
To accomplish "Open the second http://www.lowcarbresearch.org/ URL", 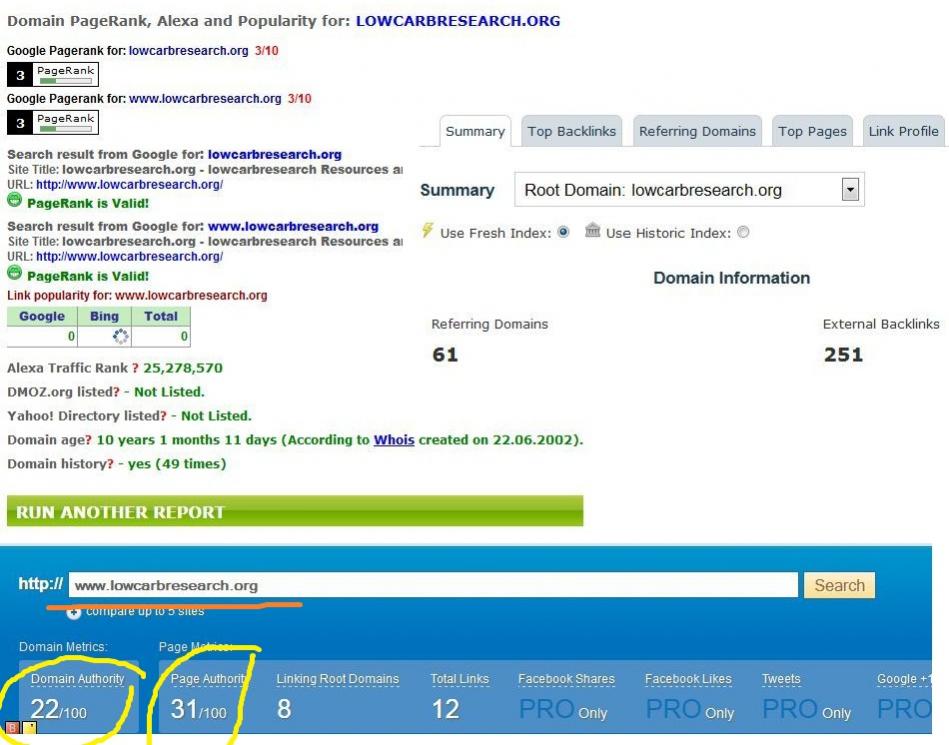I will coord(130,257).
